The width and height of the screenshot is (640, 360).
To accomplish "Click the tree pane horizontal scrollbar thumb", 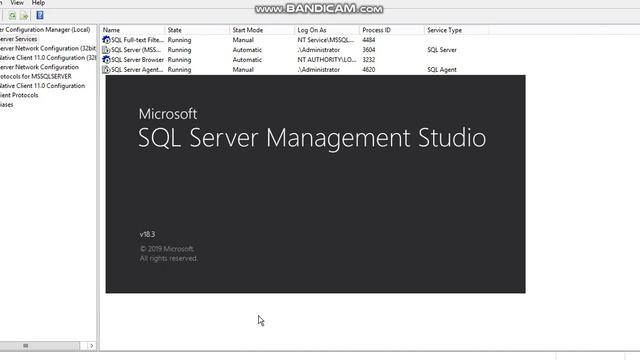I will [x=40, y=346].
